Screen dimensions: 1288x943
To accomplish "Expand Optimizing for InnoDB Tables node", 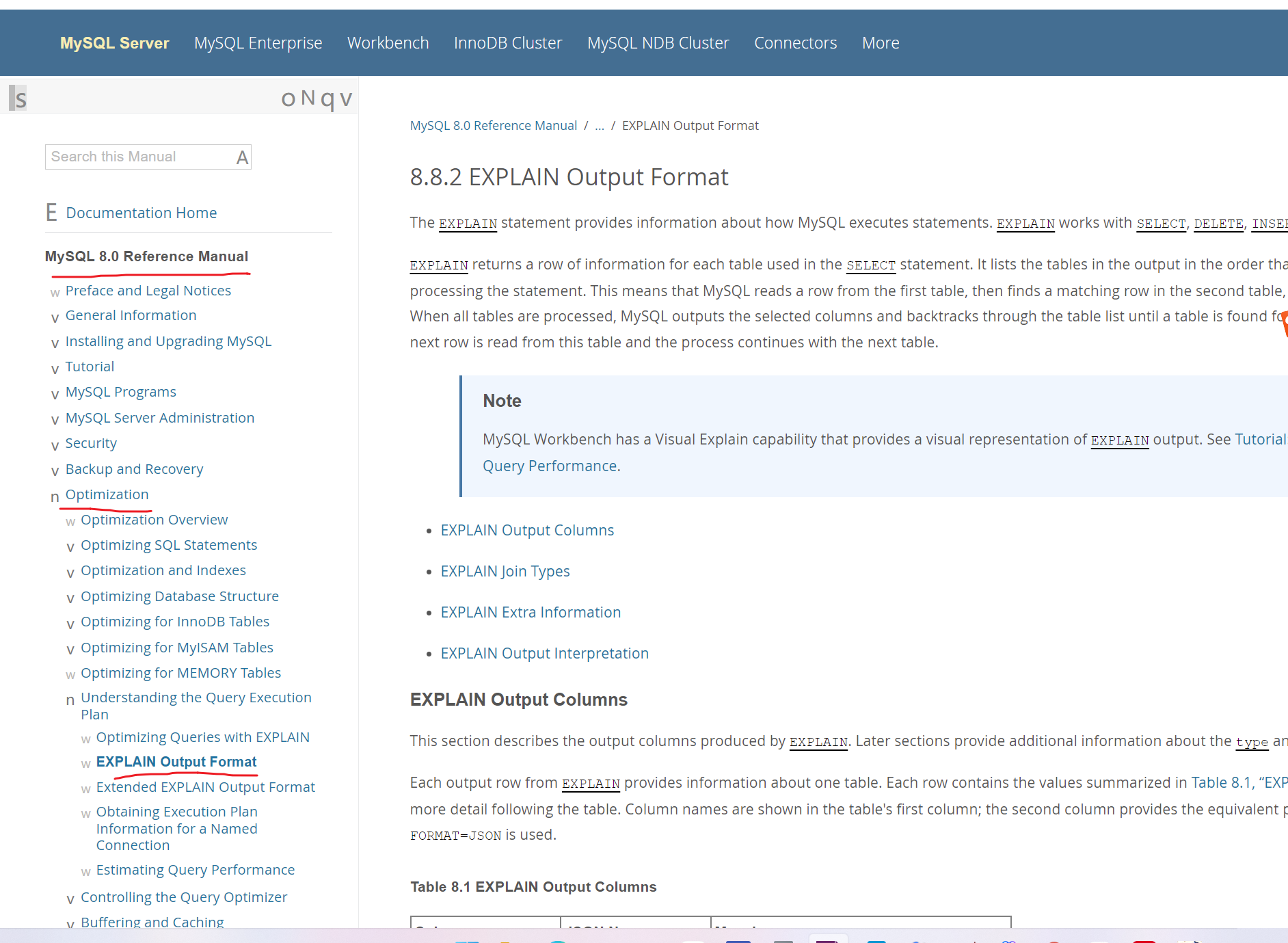I will point(70,624).
